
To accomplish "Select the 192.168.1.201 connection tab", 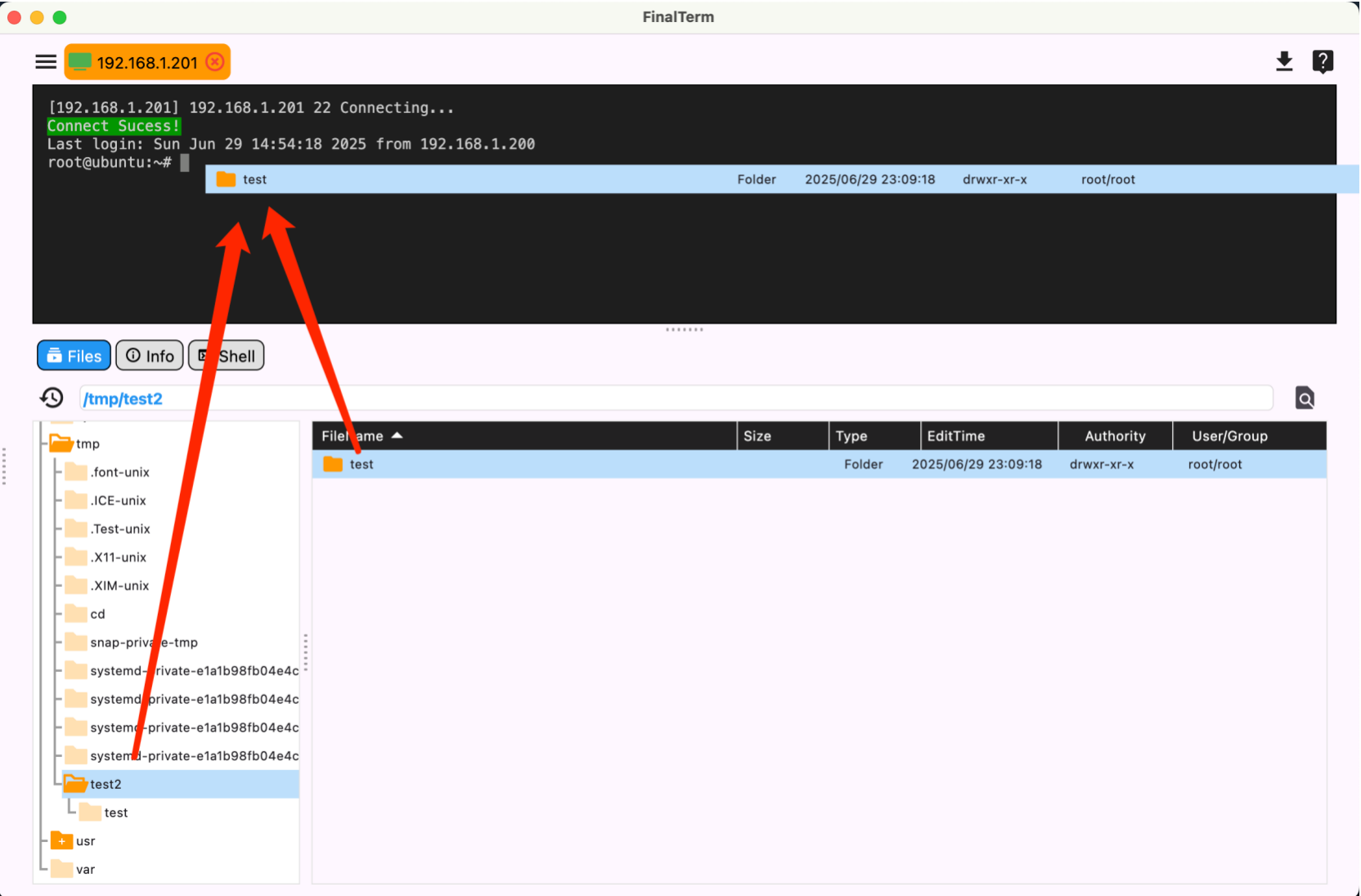I will click(x=147, y=62).
